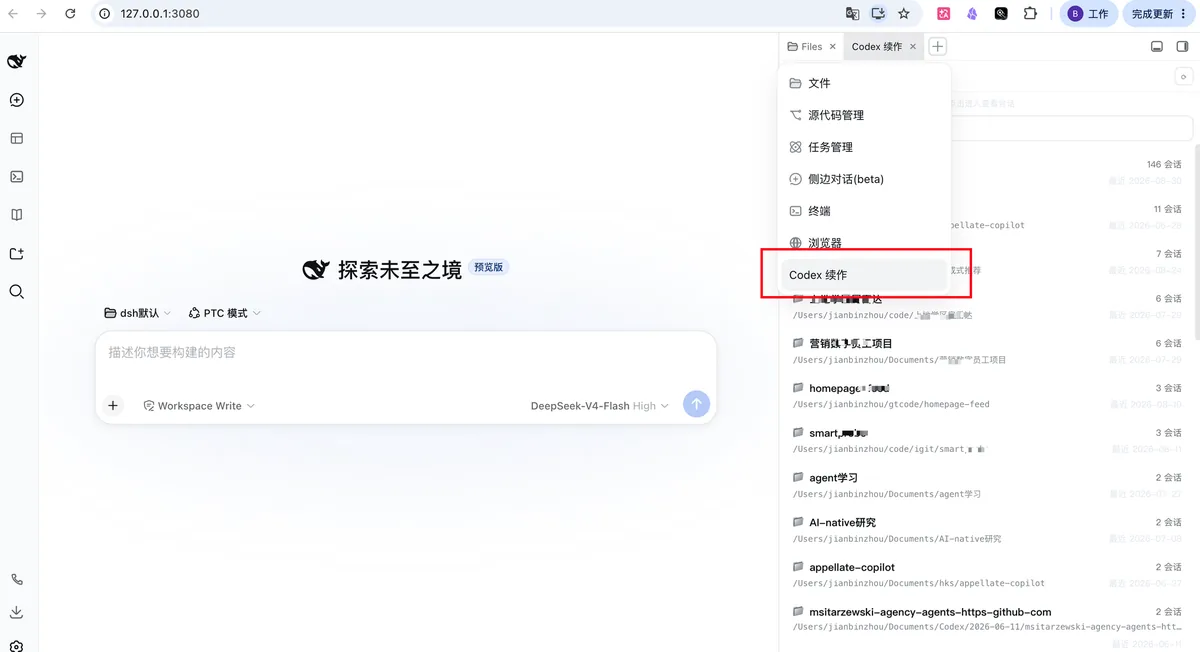Click the 预览版 badge
This screenshot has width=1200, height=652.
point(489,268)
